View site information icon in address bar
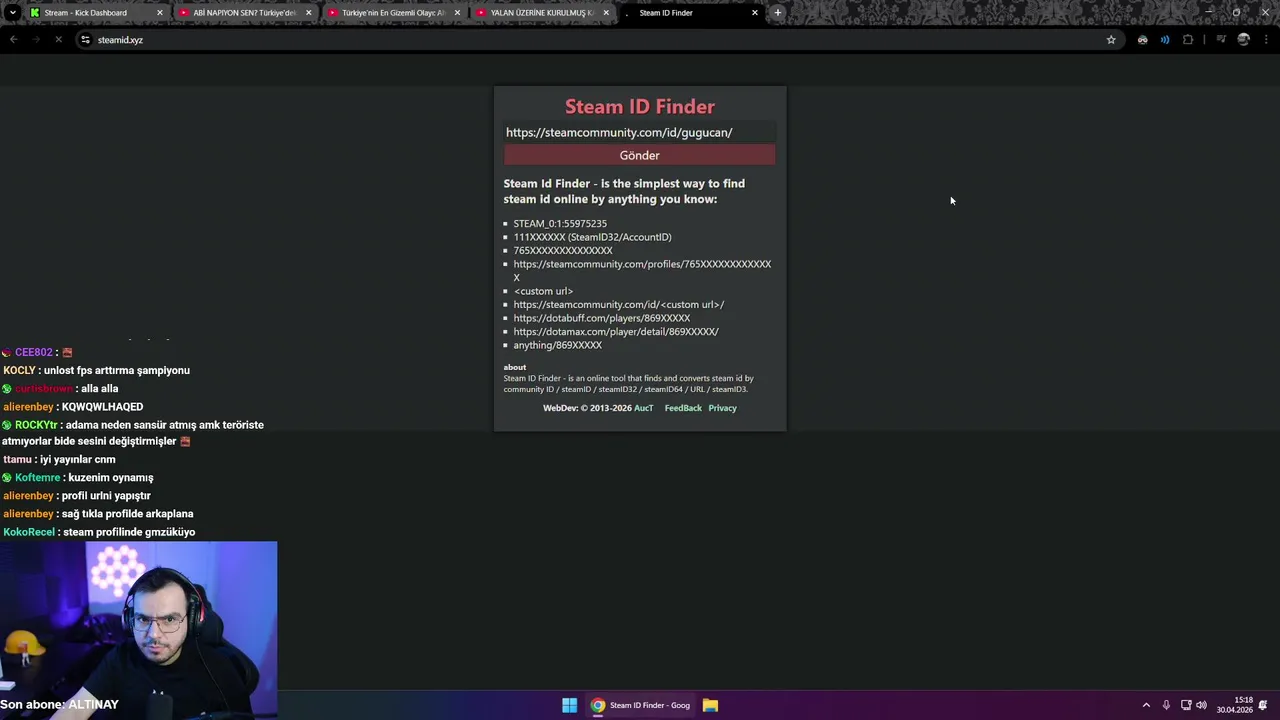Image resolution: width=1280 pixels, height=720 pixels. (x=85, y=40)
